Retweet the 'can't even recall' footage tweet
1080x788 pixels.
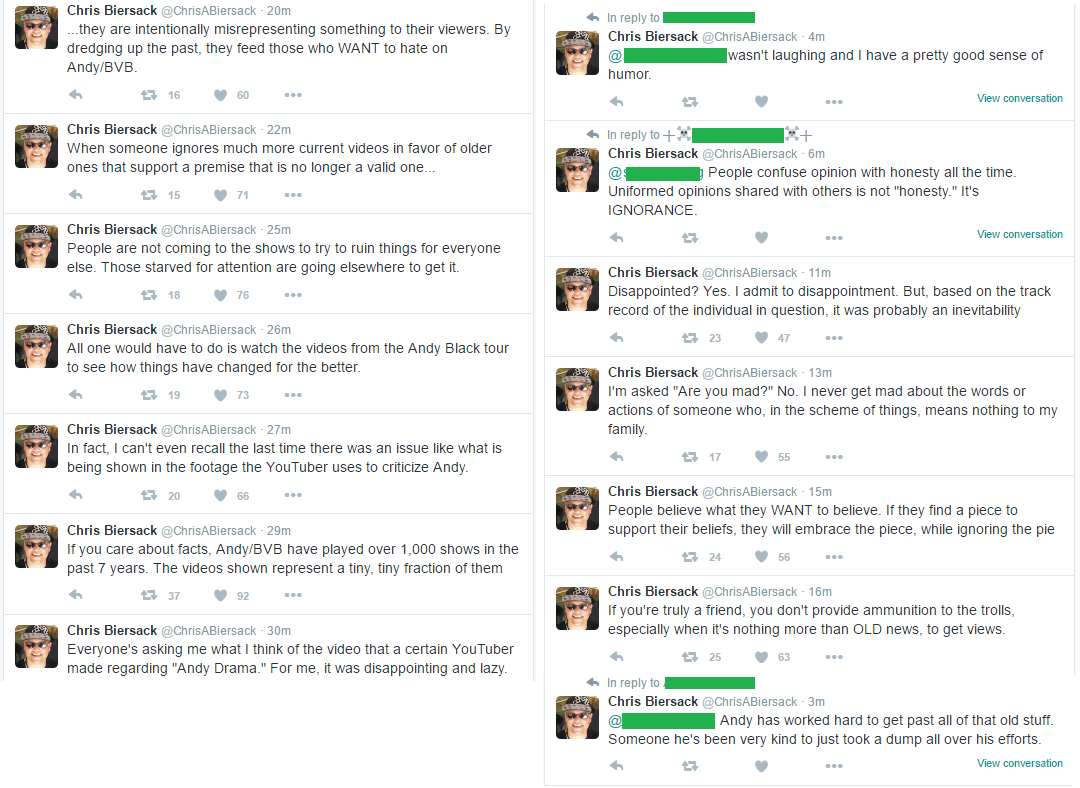coord(149,496)
